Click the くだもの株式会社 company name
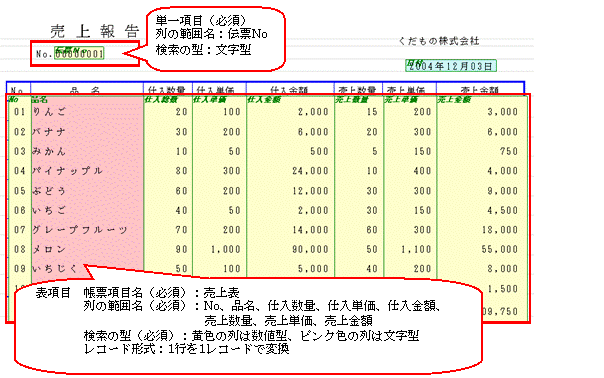This screenshot has height=378, width=604. click(438, 41)
